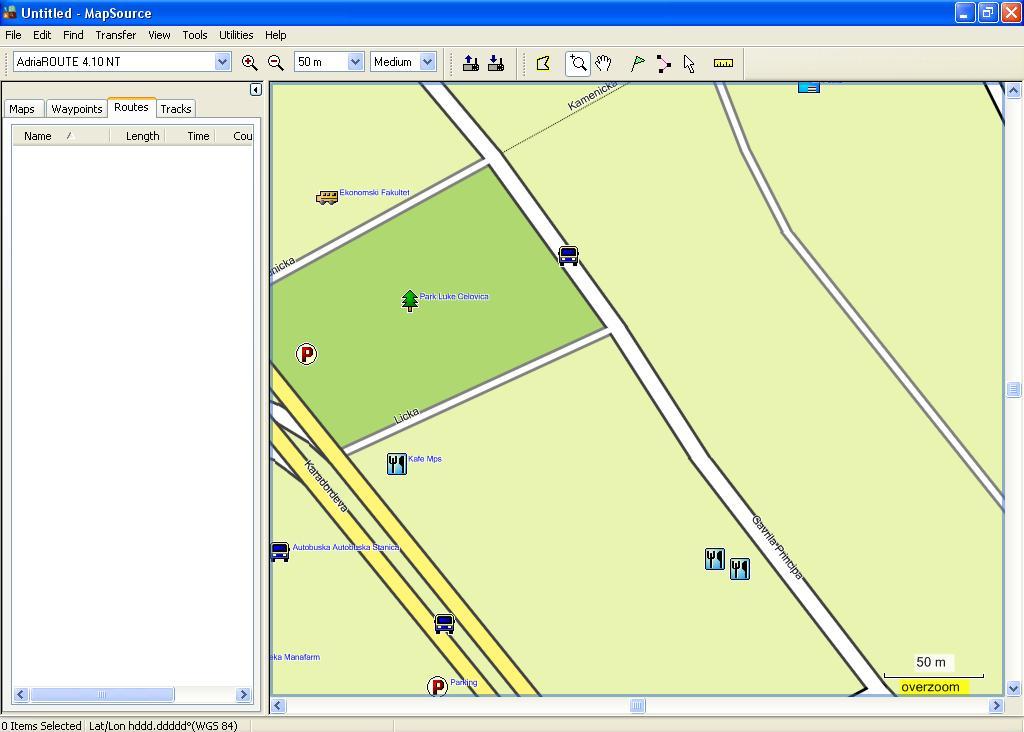Switch to the Waypoints tab
This screenshot has width=1024, height=732.
[x=77, y=109]
